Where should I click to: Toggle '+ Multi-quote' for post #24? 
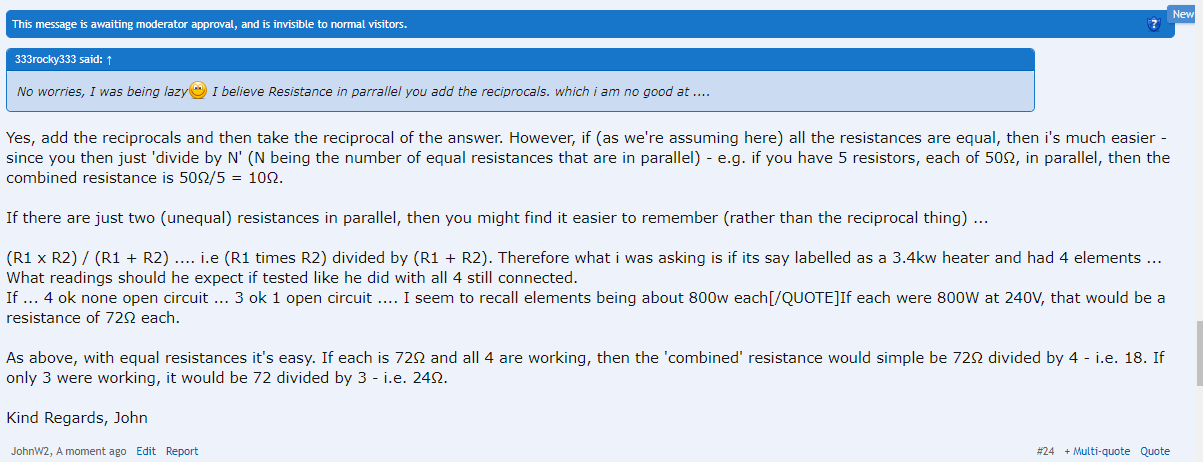(1098, 451)
